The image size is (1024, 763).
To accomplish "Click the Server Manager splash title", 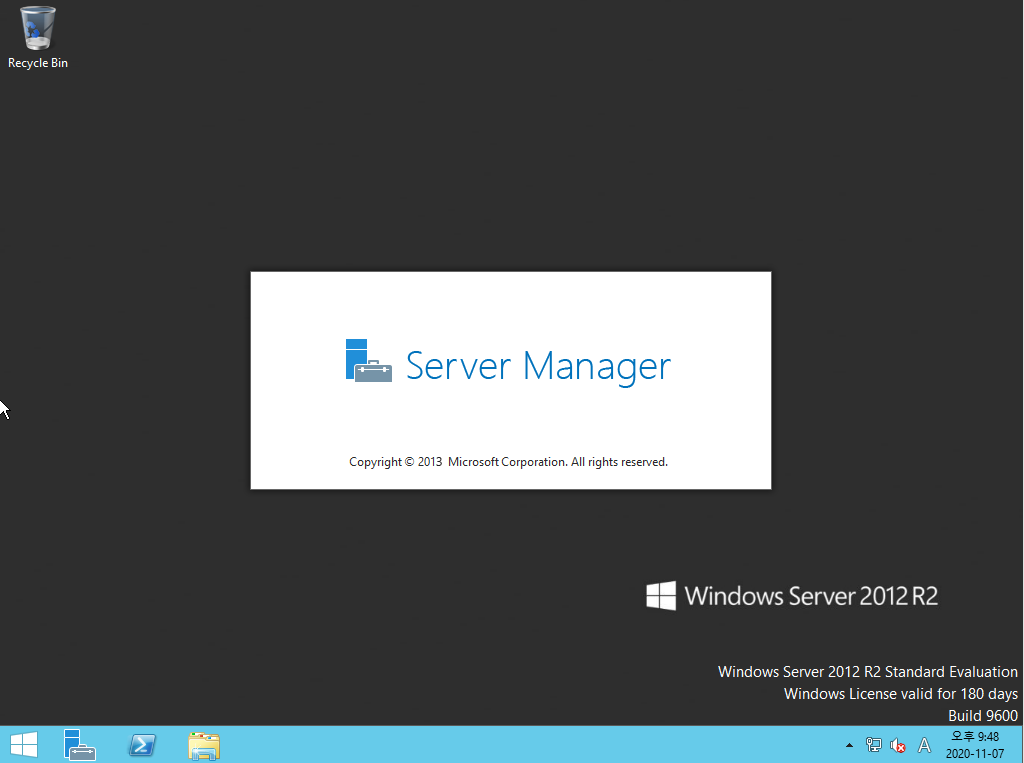I will [x=538, y=366].
